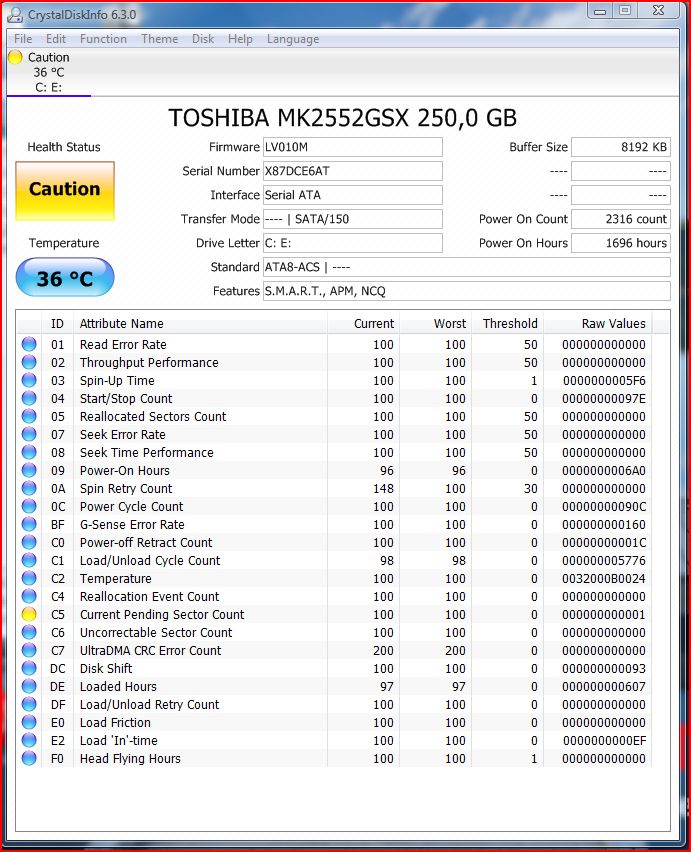The width and height of the screenshot is (691, 852).
Task: Click blue status icon for Power-off Retract Count
Action: click(29, 542)
